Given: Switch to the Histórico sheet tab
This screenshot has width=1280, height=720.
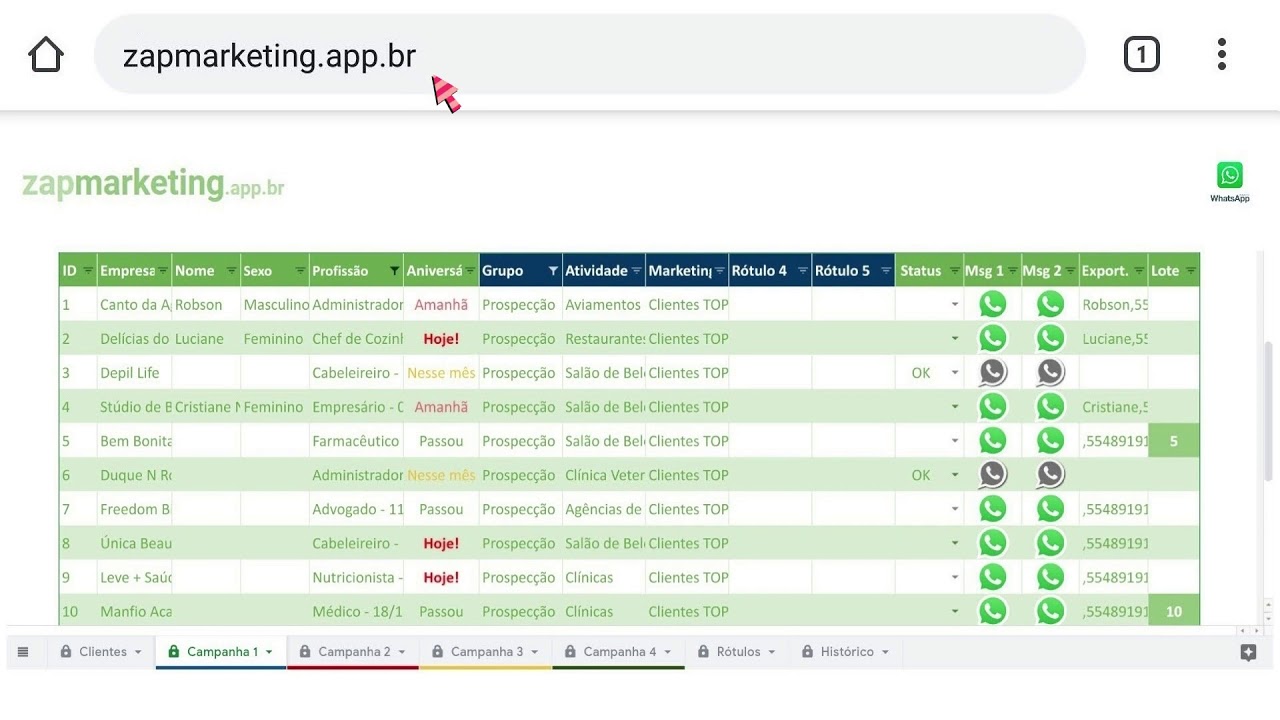Looking at the screenshot, I should point(846,652).
